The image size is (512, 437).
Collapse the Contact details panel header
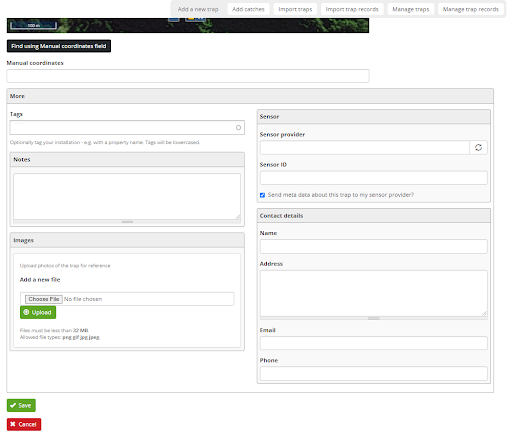point(374,216)
